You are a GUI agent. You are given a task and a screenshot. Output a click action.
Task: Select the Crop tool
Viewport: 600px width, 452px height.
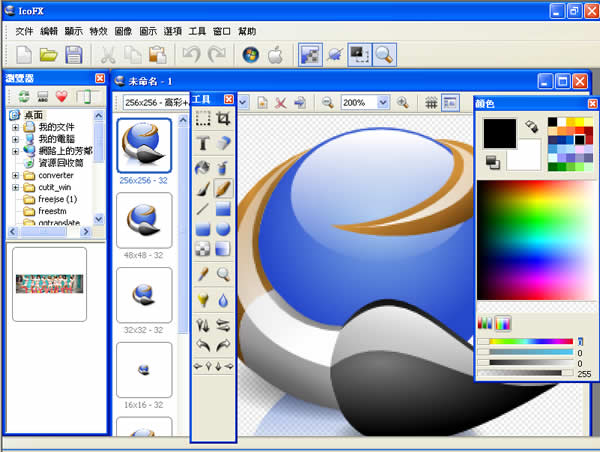[x=223, y=118]
